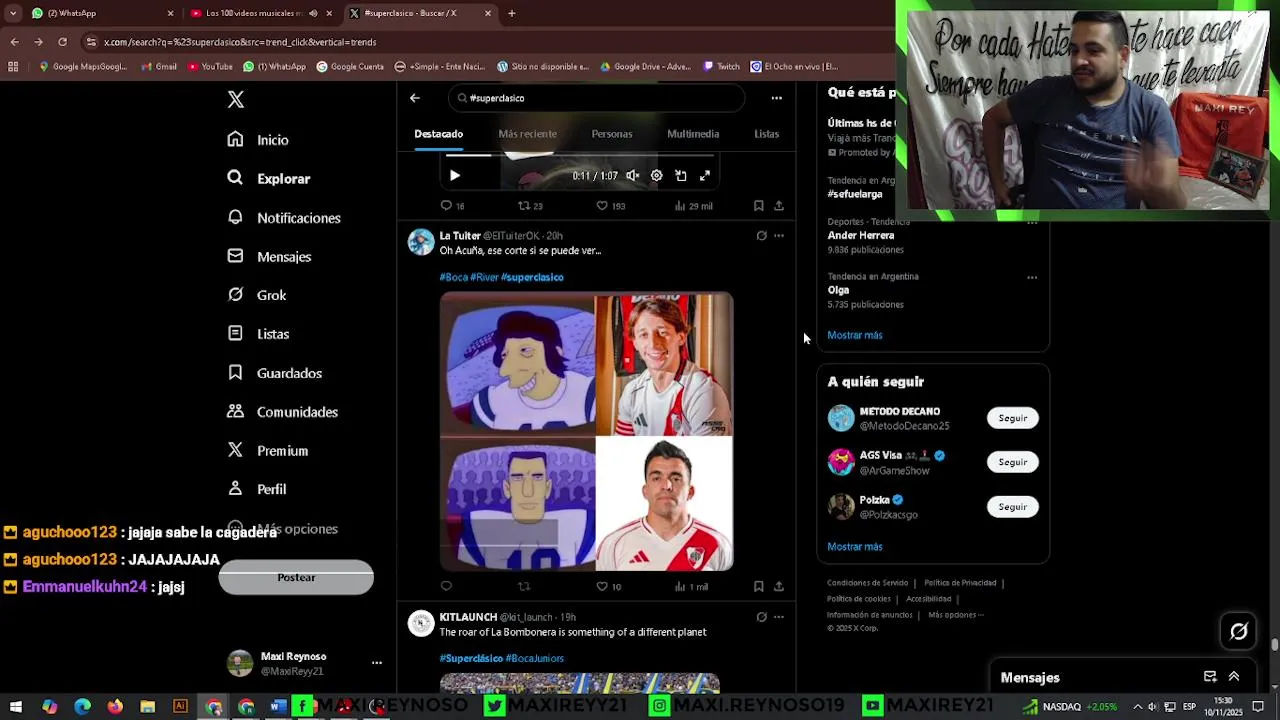
Task: Click the #BocaJuniors hashtag
Action: (534, 658)
